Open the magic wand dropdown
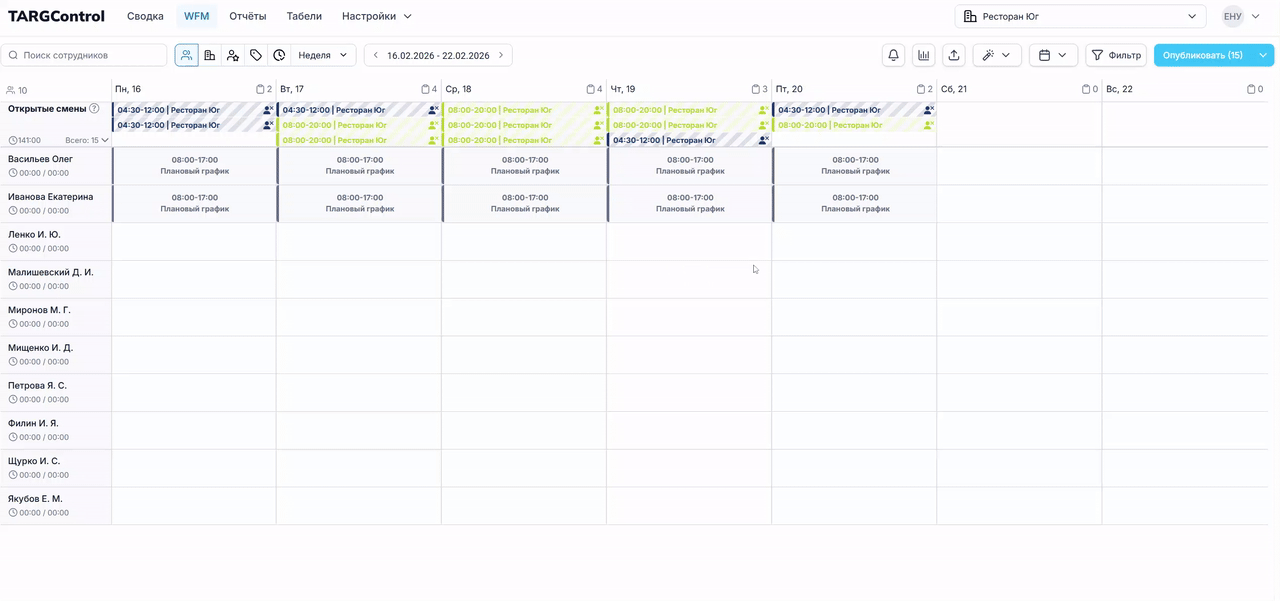1280x601 pixels. [996, 55]
